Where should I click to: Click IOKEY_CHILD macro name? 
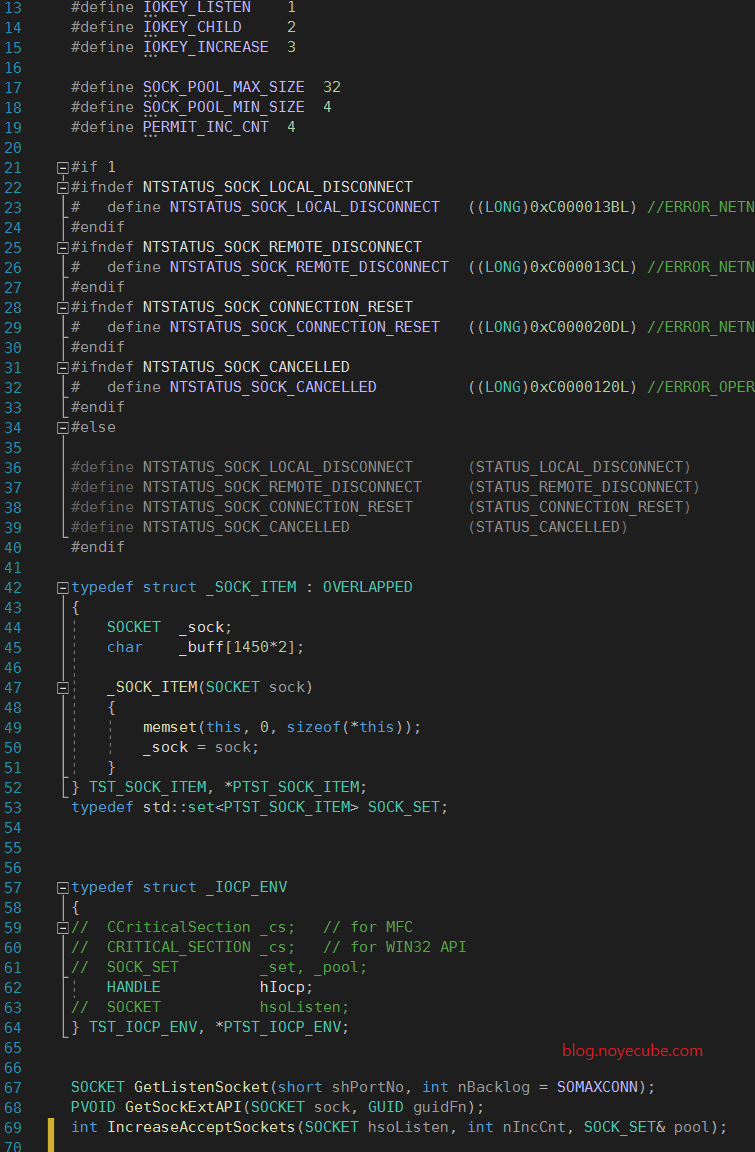[x=192, y=27]
